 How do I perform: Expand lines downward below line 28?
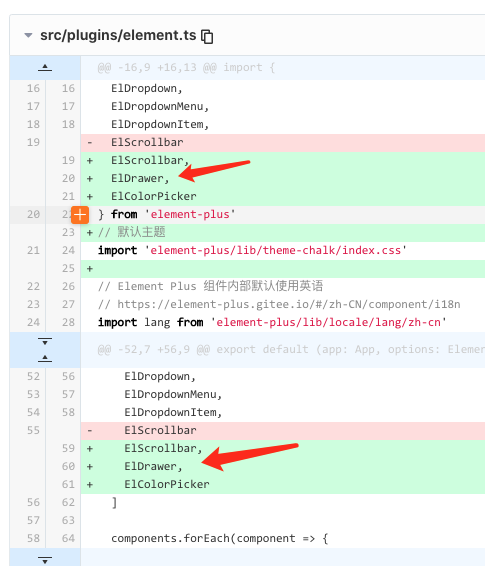(45, 341)
